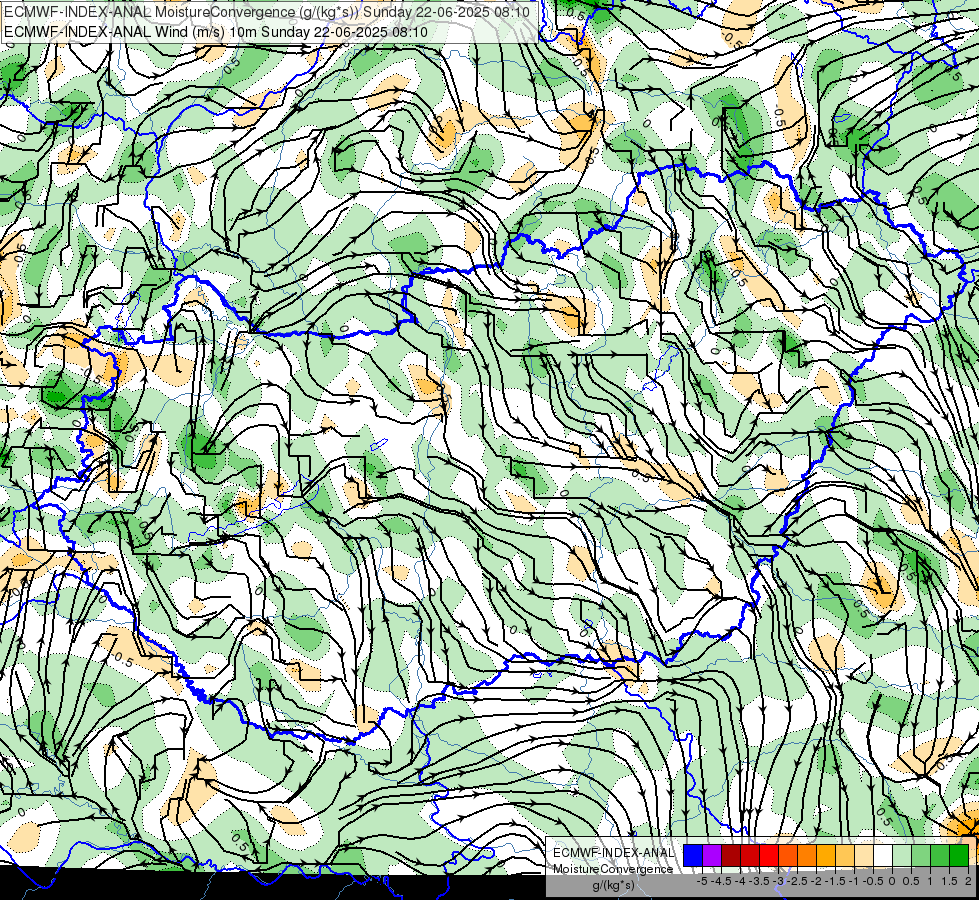This screenshot has width=979, height=900.
Task: Click the purple legend swatch, -5 to -4.5
Action: click(x=712, y=856)
